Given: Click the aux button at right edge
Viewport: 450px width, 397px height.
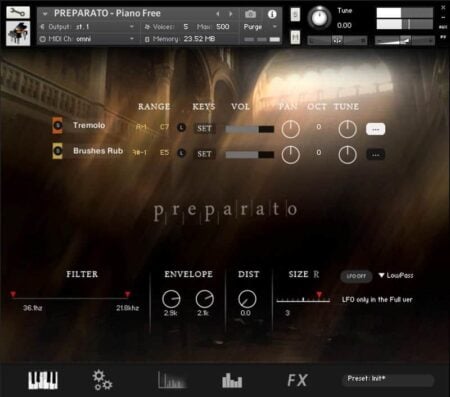Looking at the screenshot, I should click(x=443, y=27).
